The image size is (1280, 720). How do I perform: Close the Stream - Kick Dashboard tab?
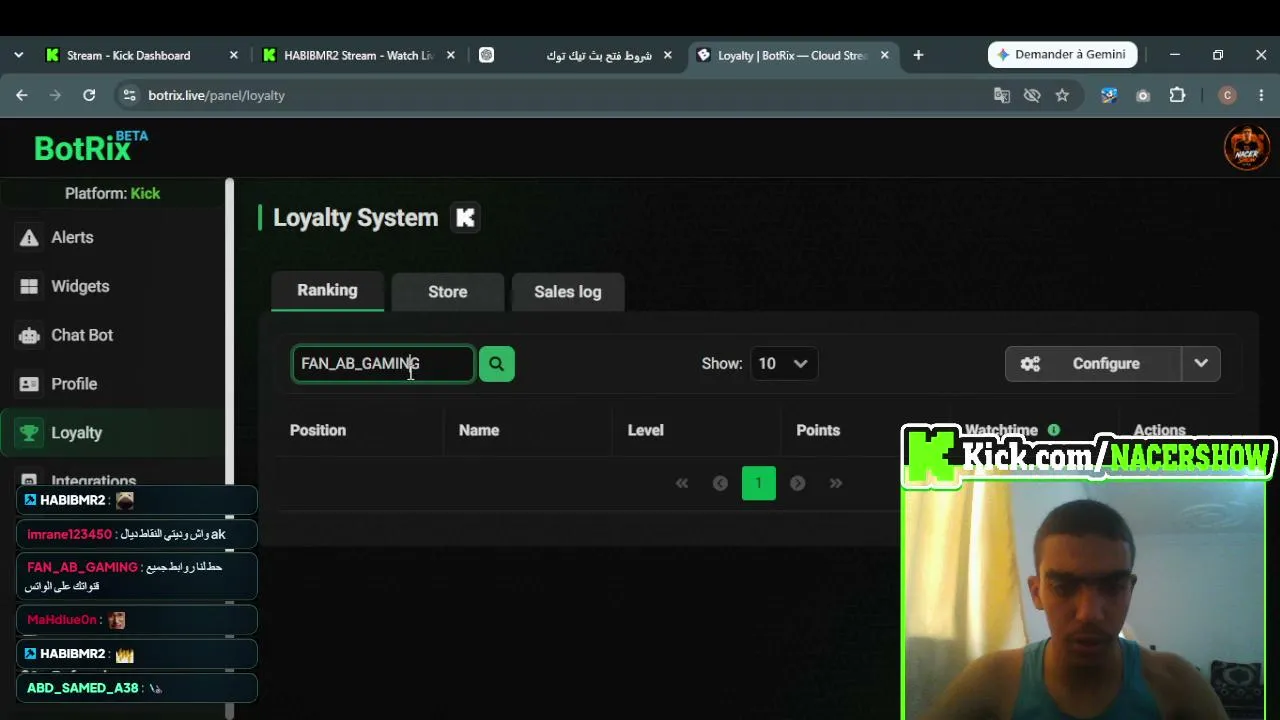(x=234, y=55)
